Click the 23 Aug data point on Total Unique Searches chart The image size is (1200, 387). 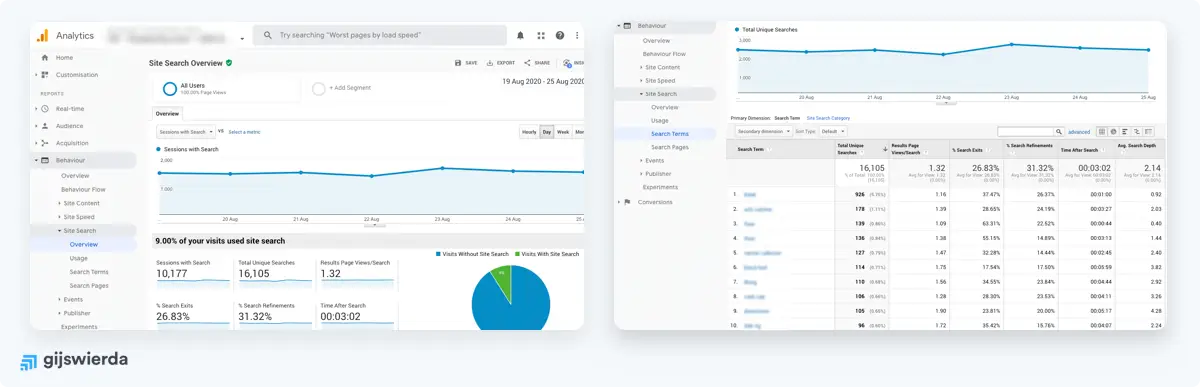[1013, 44]
